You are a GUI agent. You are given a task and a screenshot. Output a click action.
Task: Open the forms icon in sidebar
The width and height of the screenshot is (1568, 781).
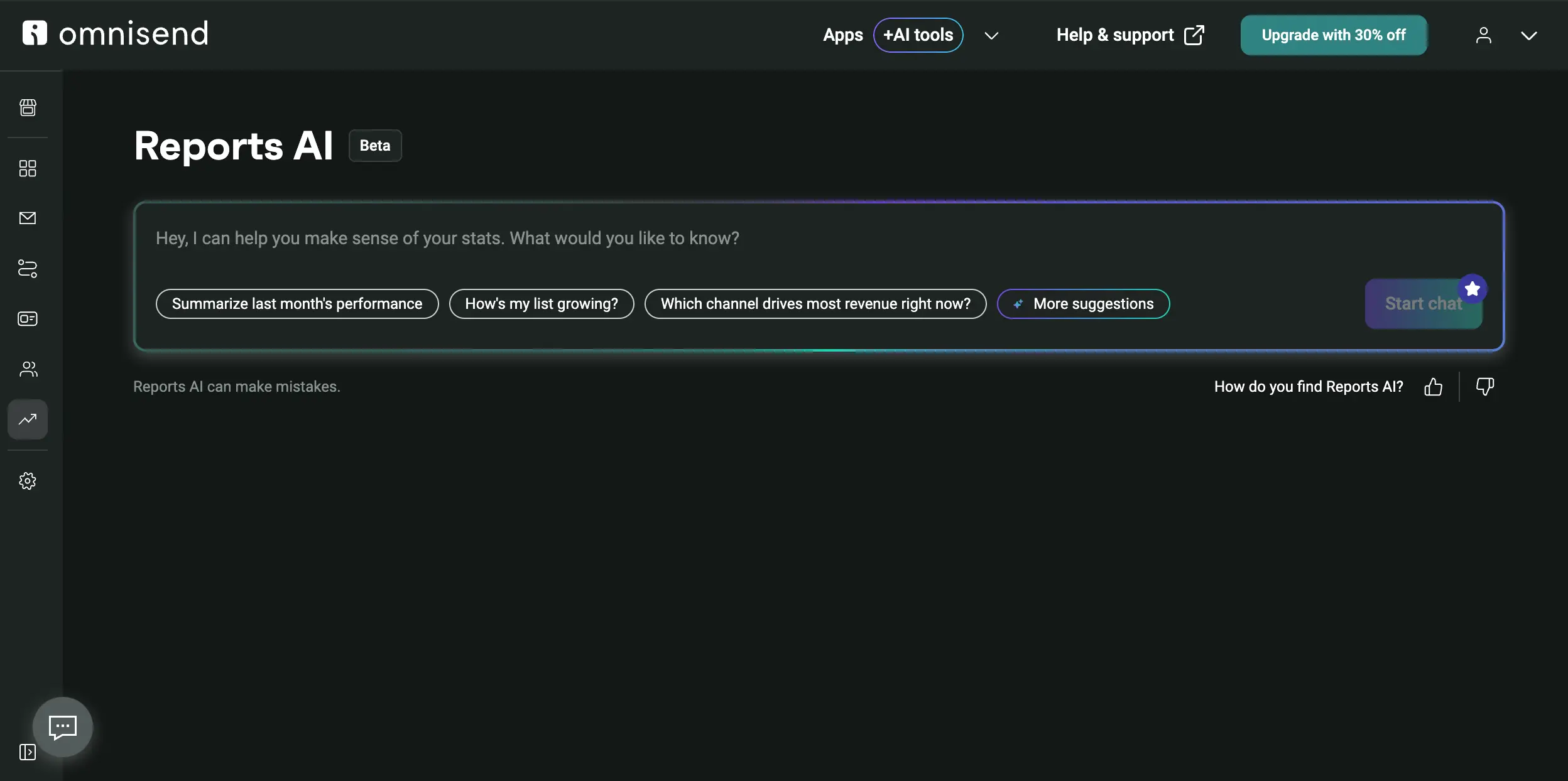click(28, 318)
